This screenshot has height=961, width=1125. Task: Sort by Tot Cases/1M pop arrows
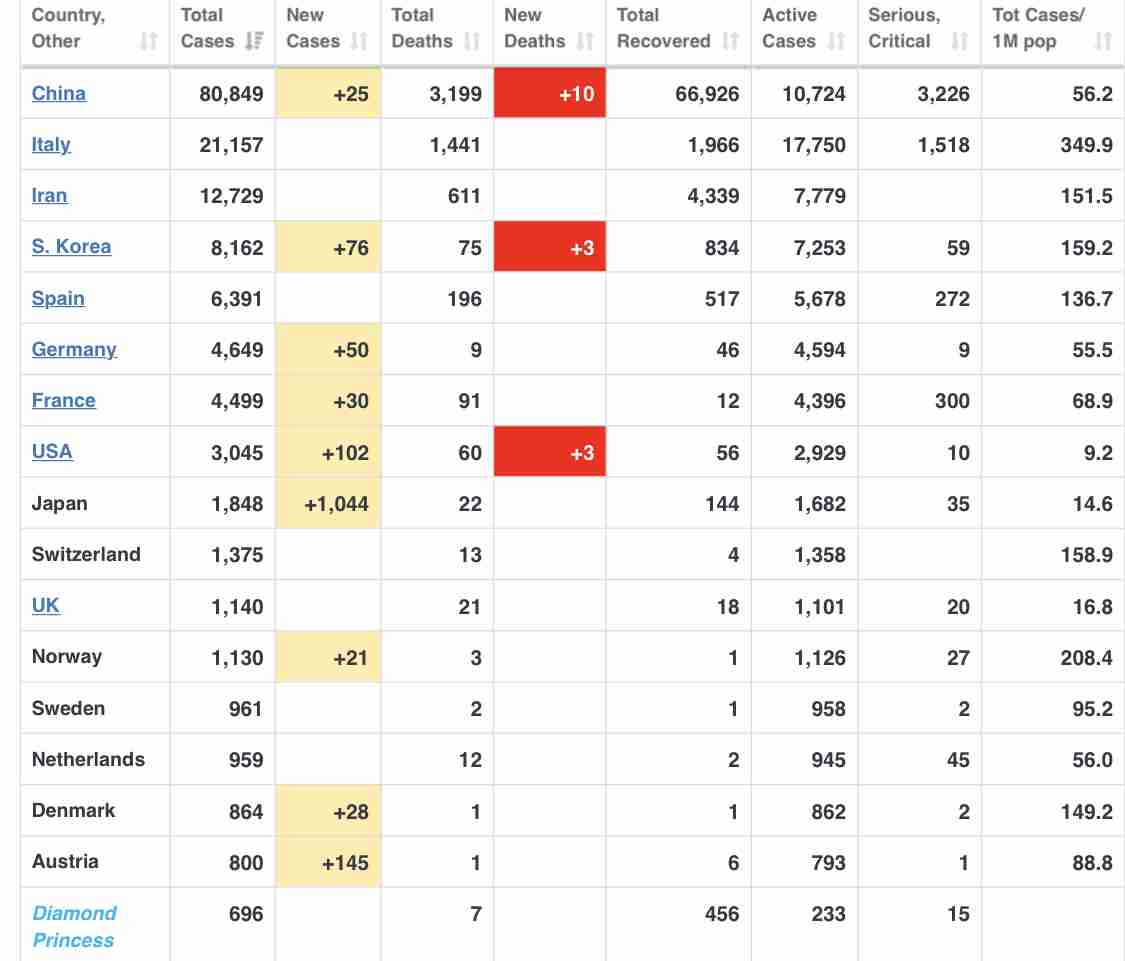tap(1103, 42)
